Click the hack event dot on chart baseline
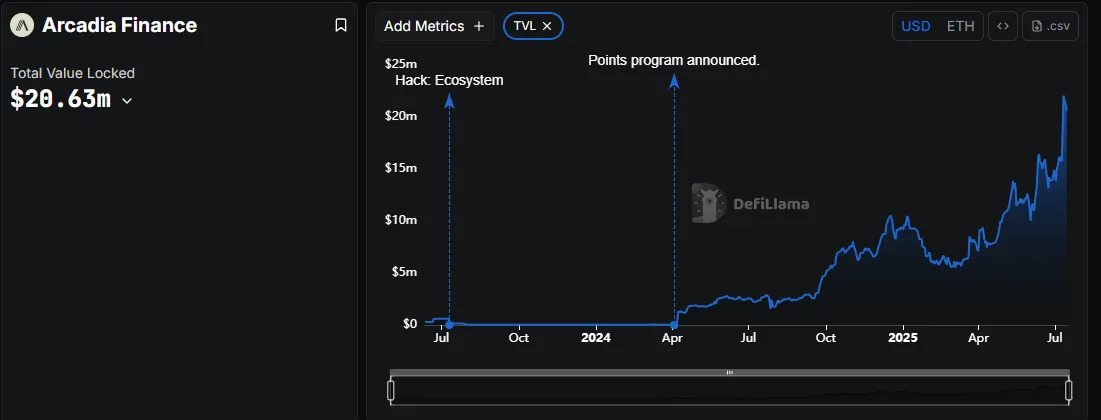The height and width of the screenshot is (420, 1101). (x=449, y=324)
